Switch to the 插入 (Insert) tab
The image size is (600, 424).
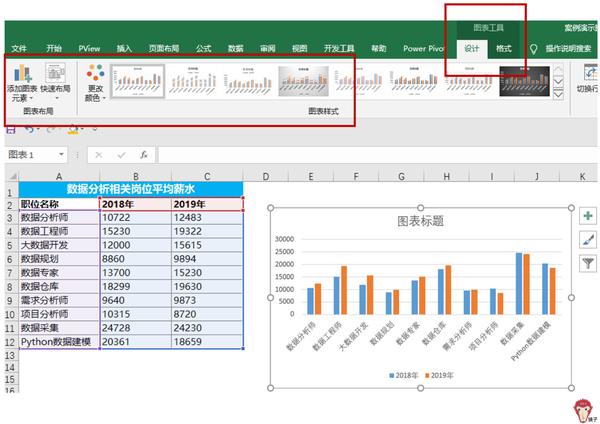pyautogui.click(x=124, y=49)
